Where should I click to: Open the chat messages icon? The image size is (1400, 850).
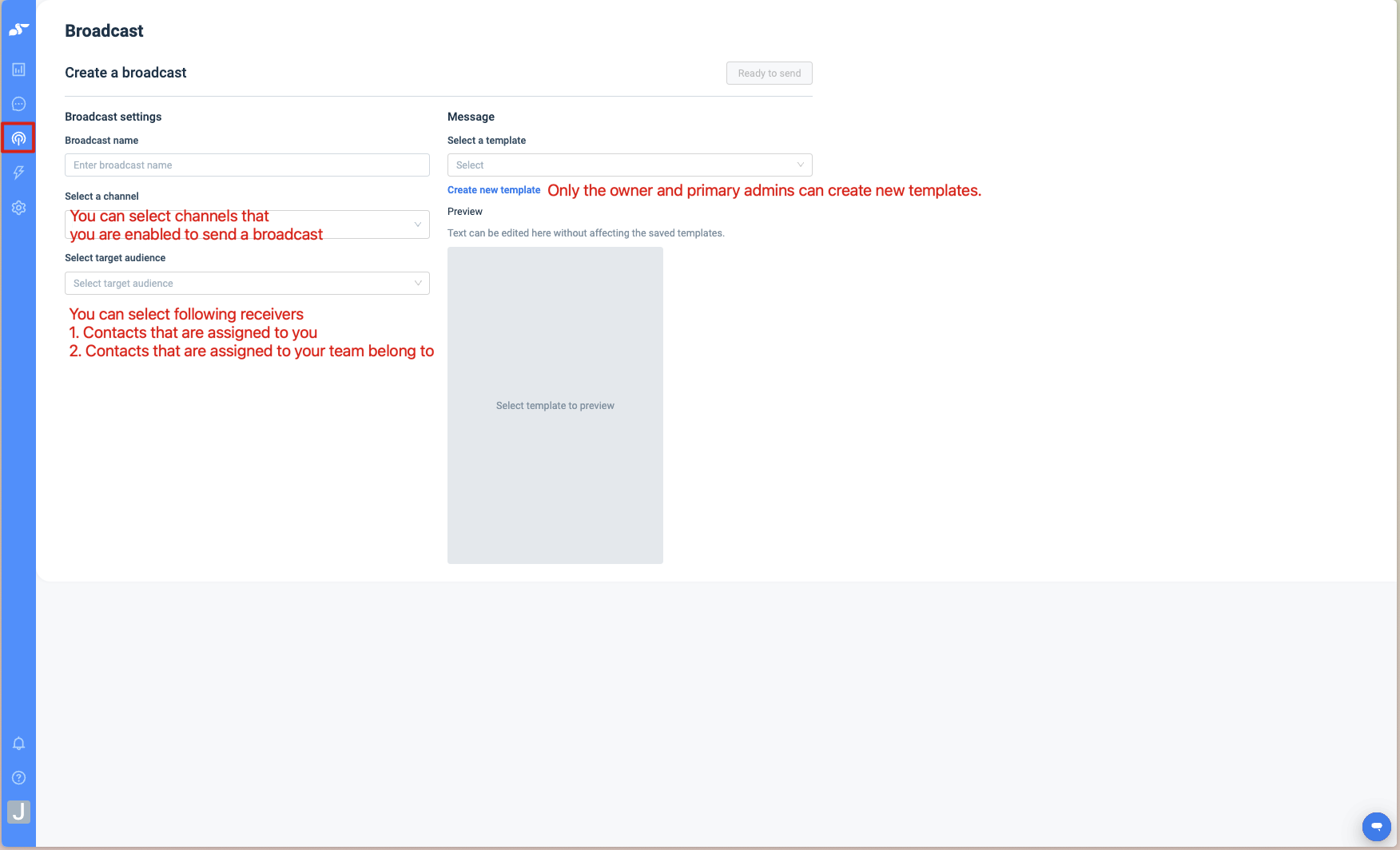pos(19,104)
